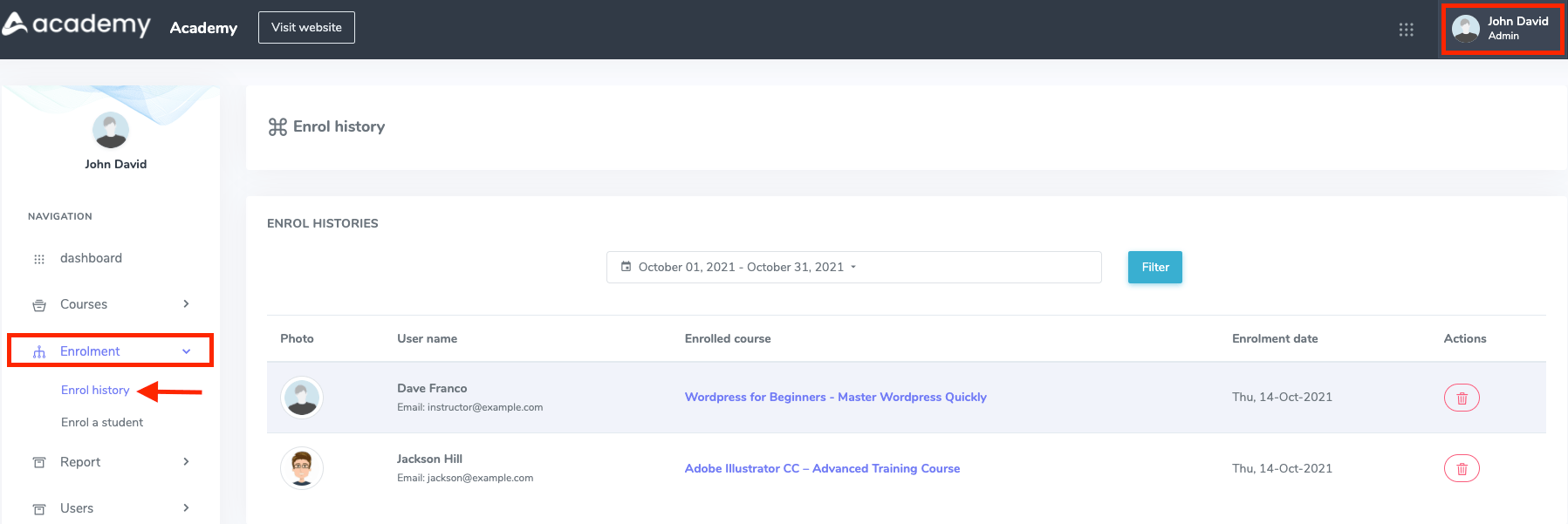Expand the Report submenu chevron
Image resolution: width=1568 pixels, height=524 pixels.
click(x=186, y=462)
